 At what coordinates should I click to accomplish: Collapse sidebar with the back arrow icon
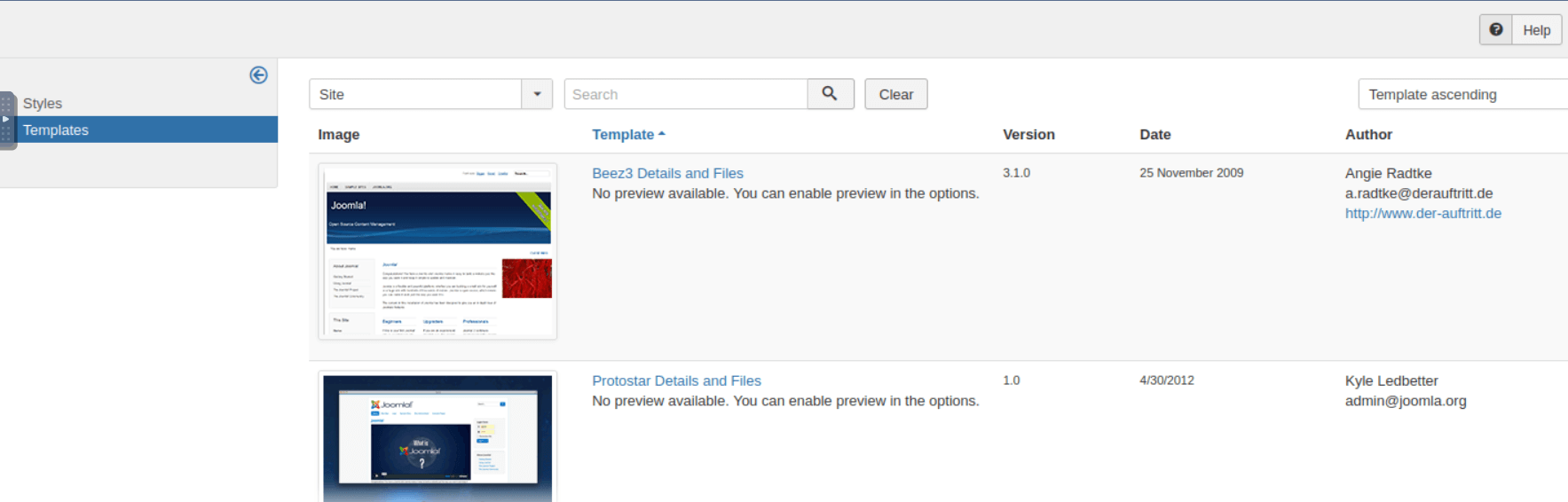point(258,75)
